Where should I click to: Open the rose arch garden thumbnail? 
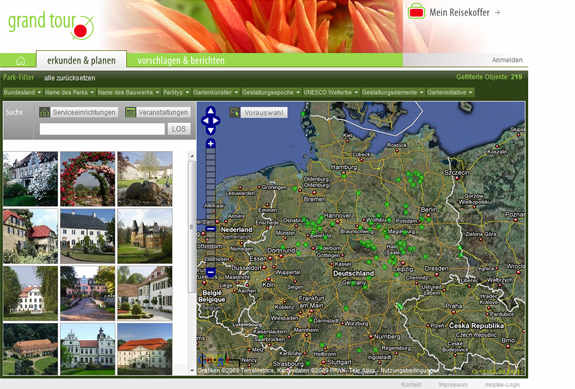pyautogui.click(x=88, y=179)
